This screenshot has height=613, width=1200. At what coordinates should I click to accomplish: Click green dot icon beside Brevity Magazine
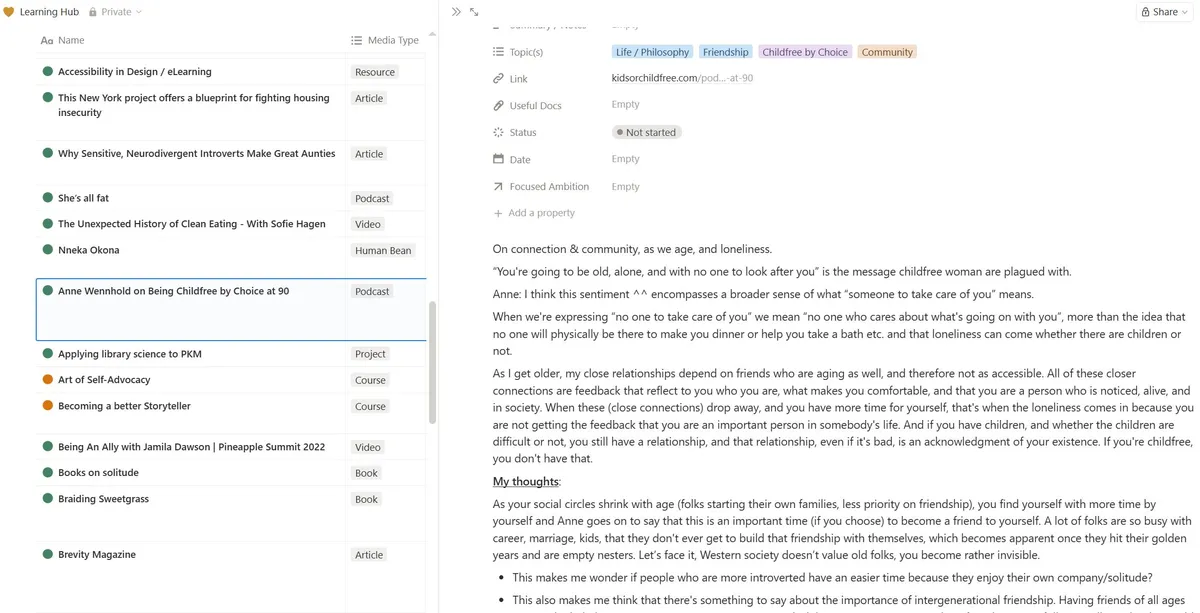click(47, 553)
